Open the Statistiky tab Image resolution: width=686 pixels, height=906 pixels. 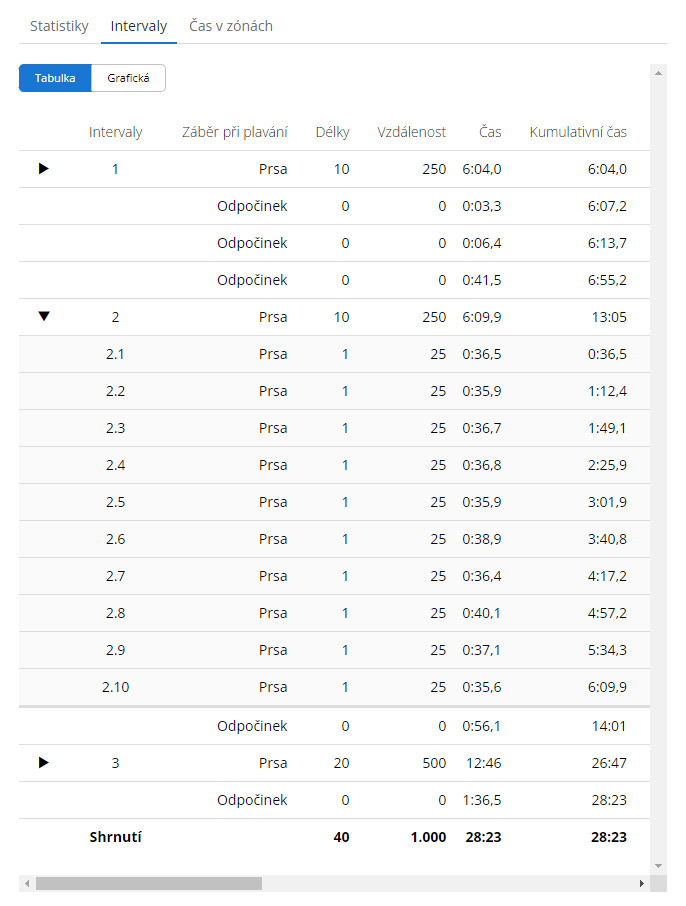[59, 26]
